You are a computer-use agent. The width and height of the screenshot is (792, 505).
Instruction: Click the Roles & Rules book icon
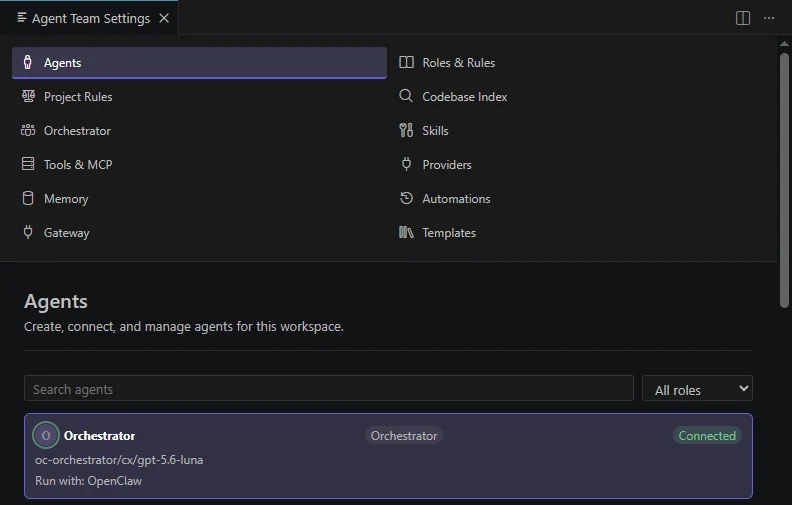406,62
